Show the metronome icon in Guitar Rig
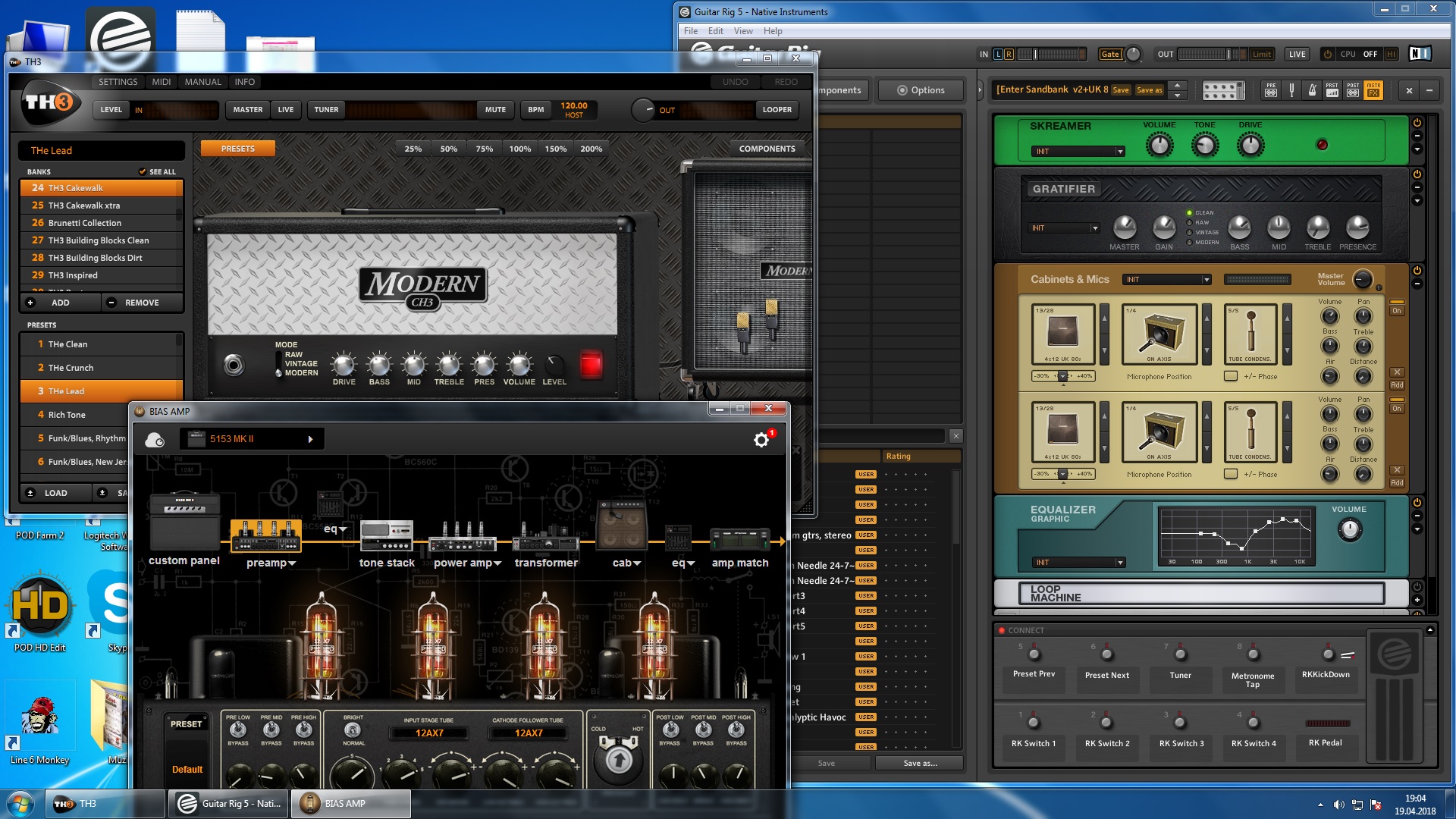Screen dimensions: 1456x819 pos(1312,90)
